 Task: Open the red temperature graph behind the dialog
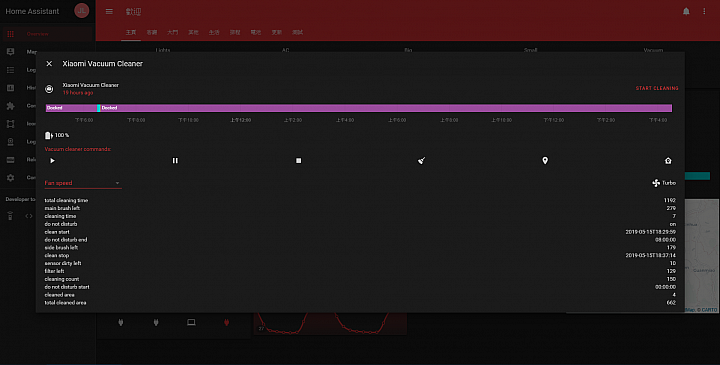click(330, 324)
